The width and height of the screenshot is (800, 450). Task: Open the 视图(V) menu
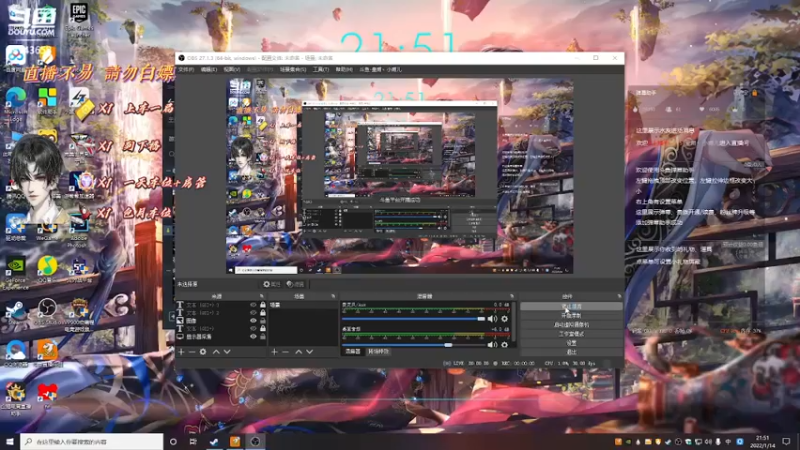[232, 69]
